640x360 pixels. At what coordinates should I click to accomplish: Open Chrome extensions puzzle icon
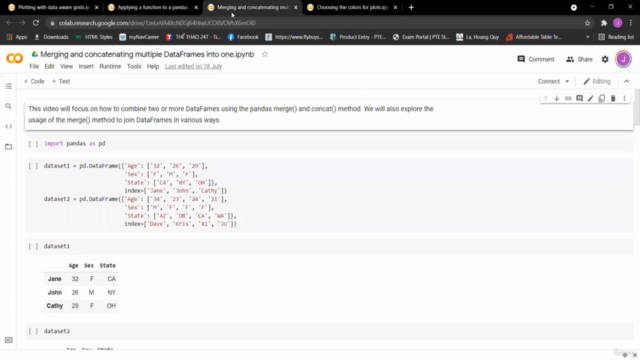point(604,23)
